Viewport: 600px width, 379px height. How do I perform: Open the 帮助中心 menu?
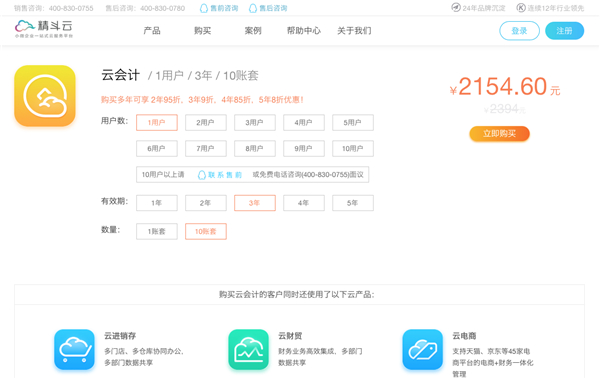click(304, 31)
